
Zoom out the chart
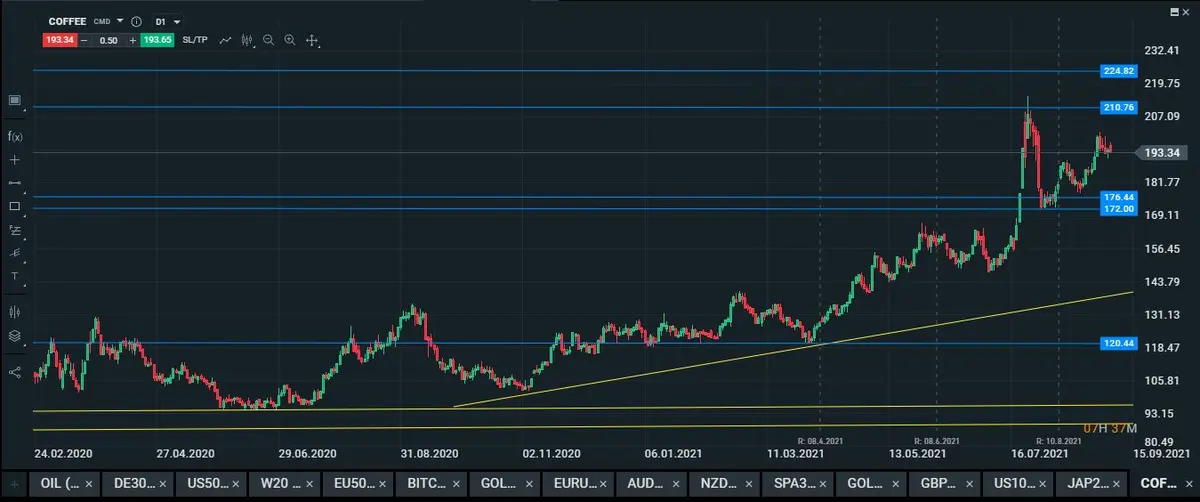pyautogui.click(x=269, y=40)
